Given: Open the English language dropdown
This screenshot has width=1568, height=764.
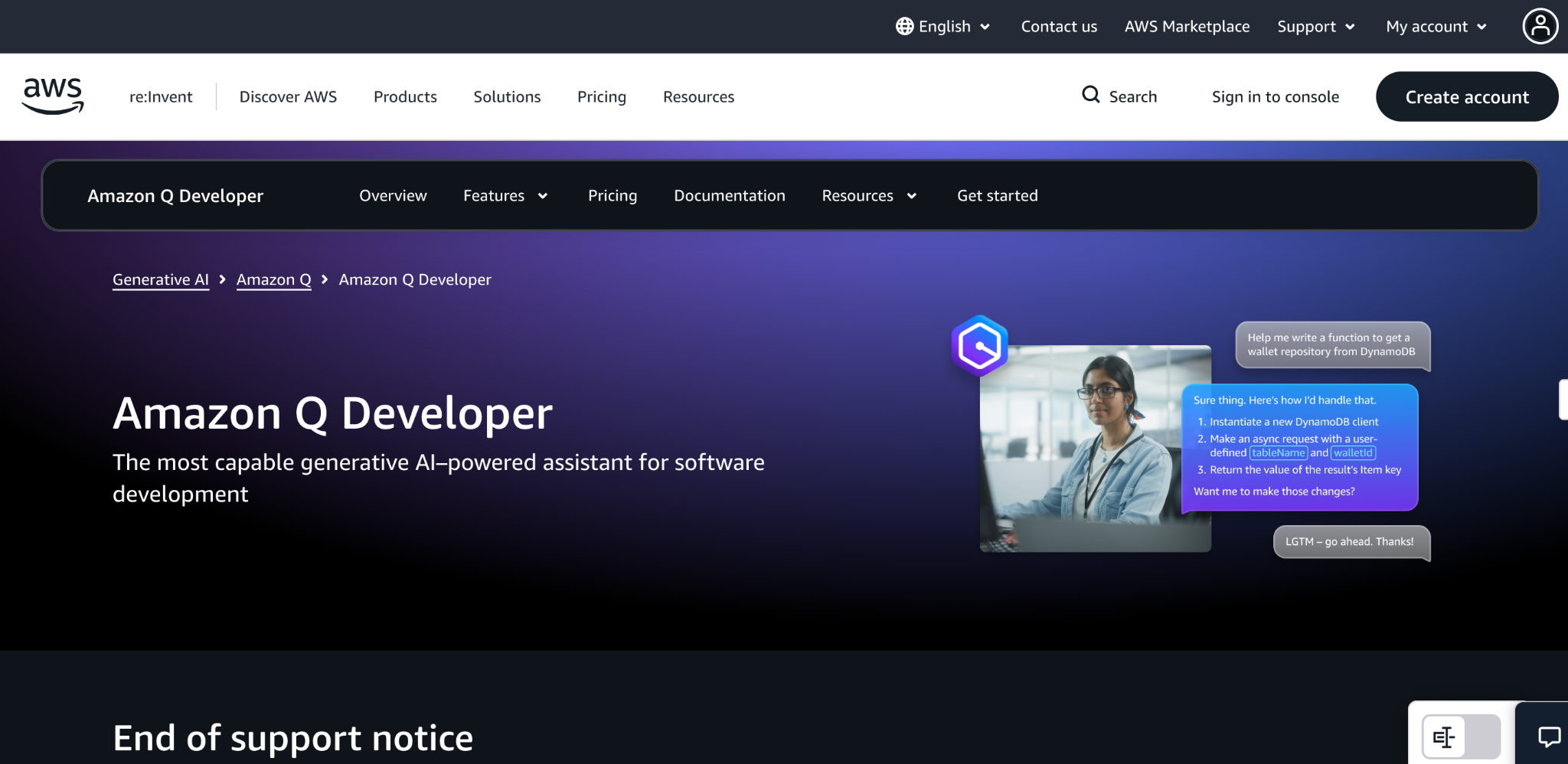Looking at the screenshot, I should pos(943,26).
